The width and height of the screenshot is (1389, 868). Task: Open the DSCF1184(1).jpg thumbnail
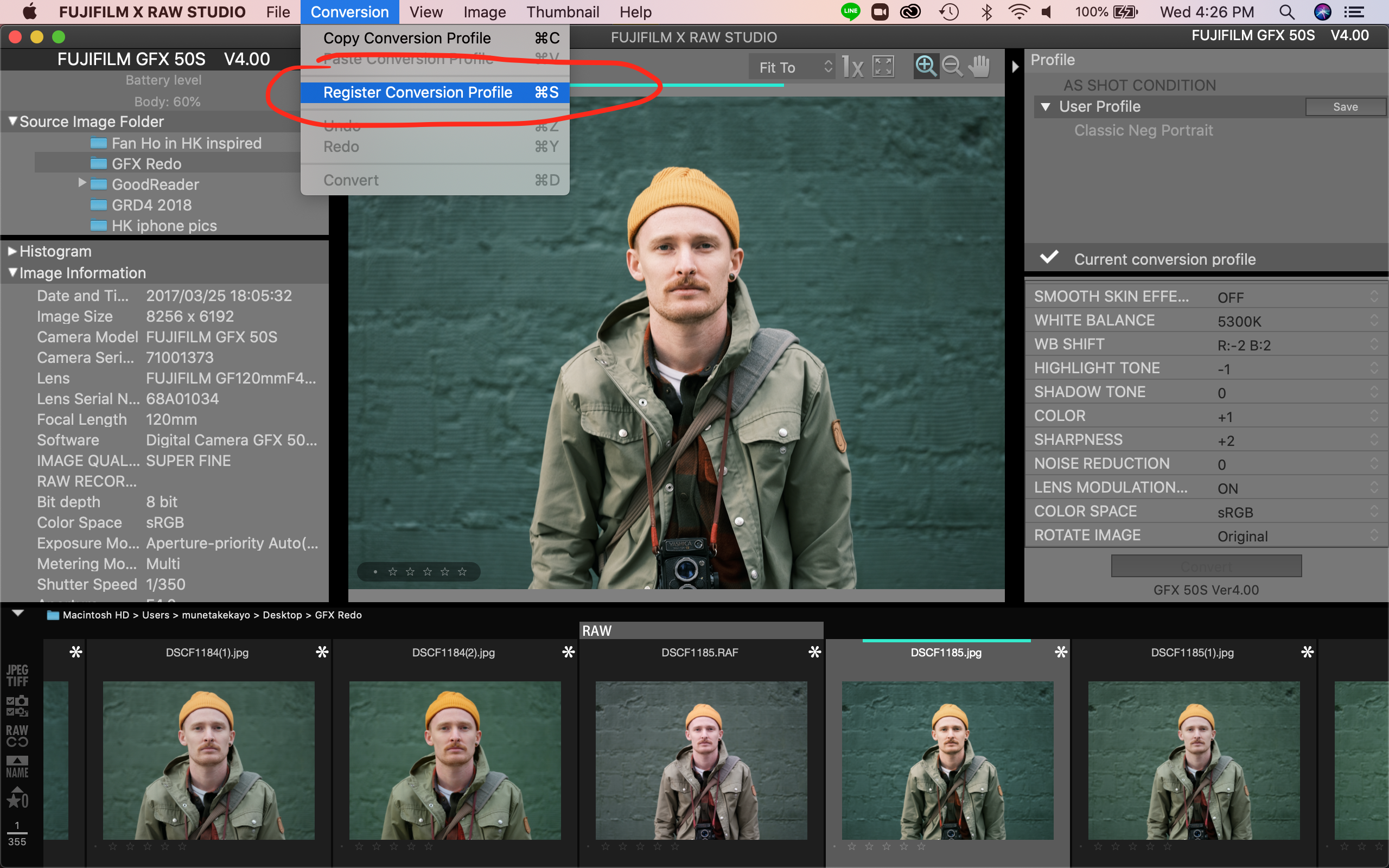tap(208, 761)
